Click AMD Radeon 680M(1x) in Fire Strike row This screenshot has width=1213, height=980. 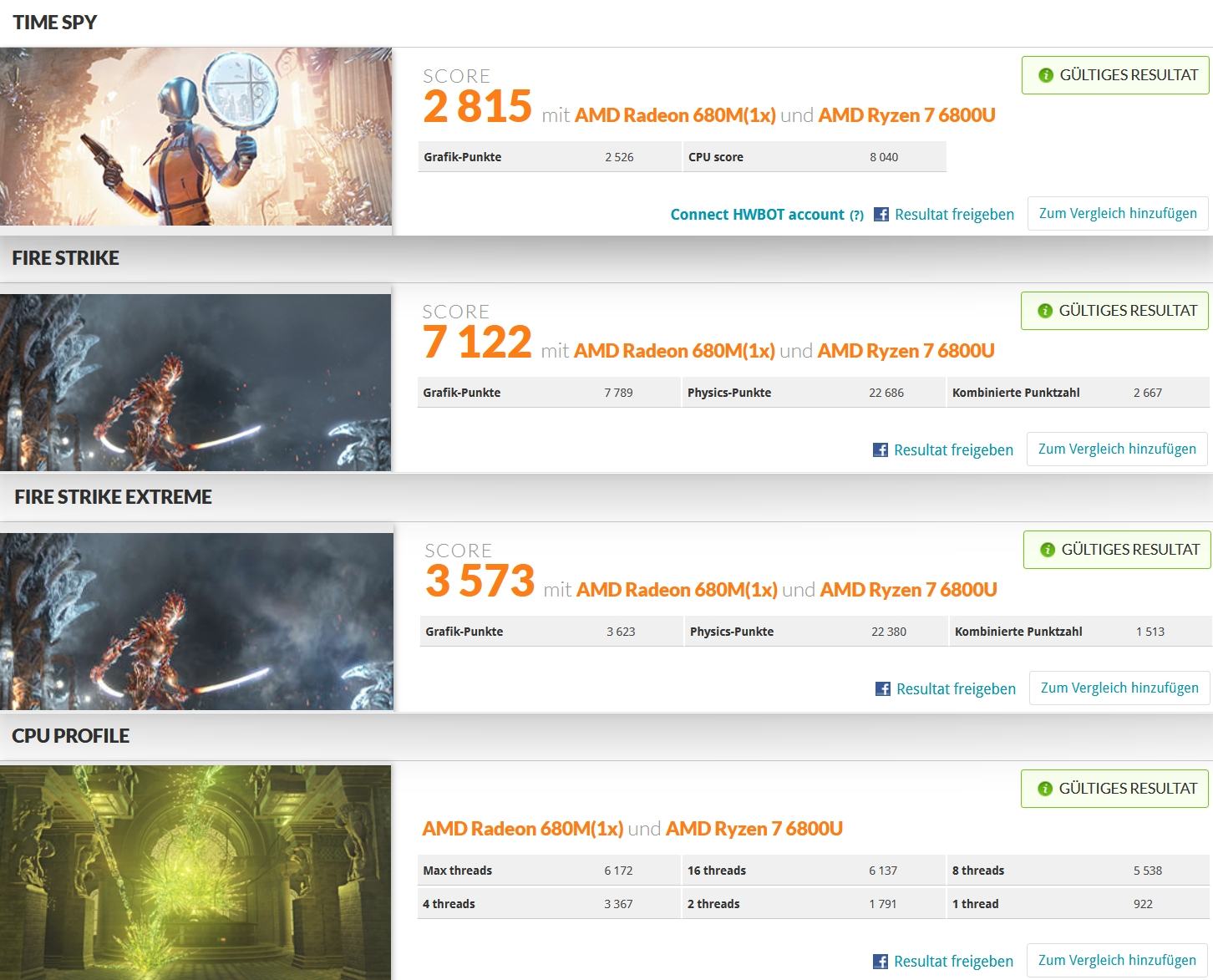tap(674, 351)
